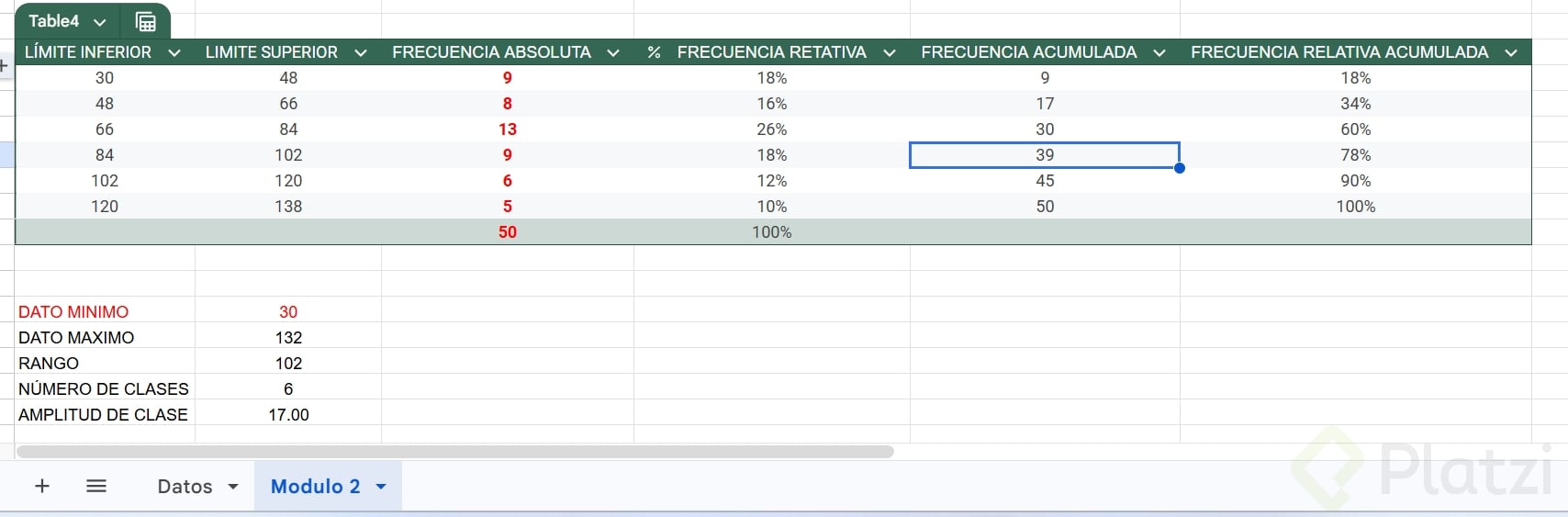Click the AMPLITUD DE CLASE value 17.00
1568x517 pixels.
coord(288,415)
